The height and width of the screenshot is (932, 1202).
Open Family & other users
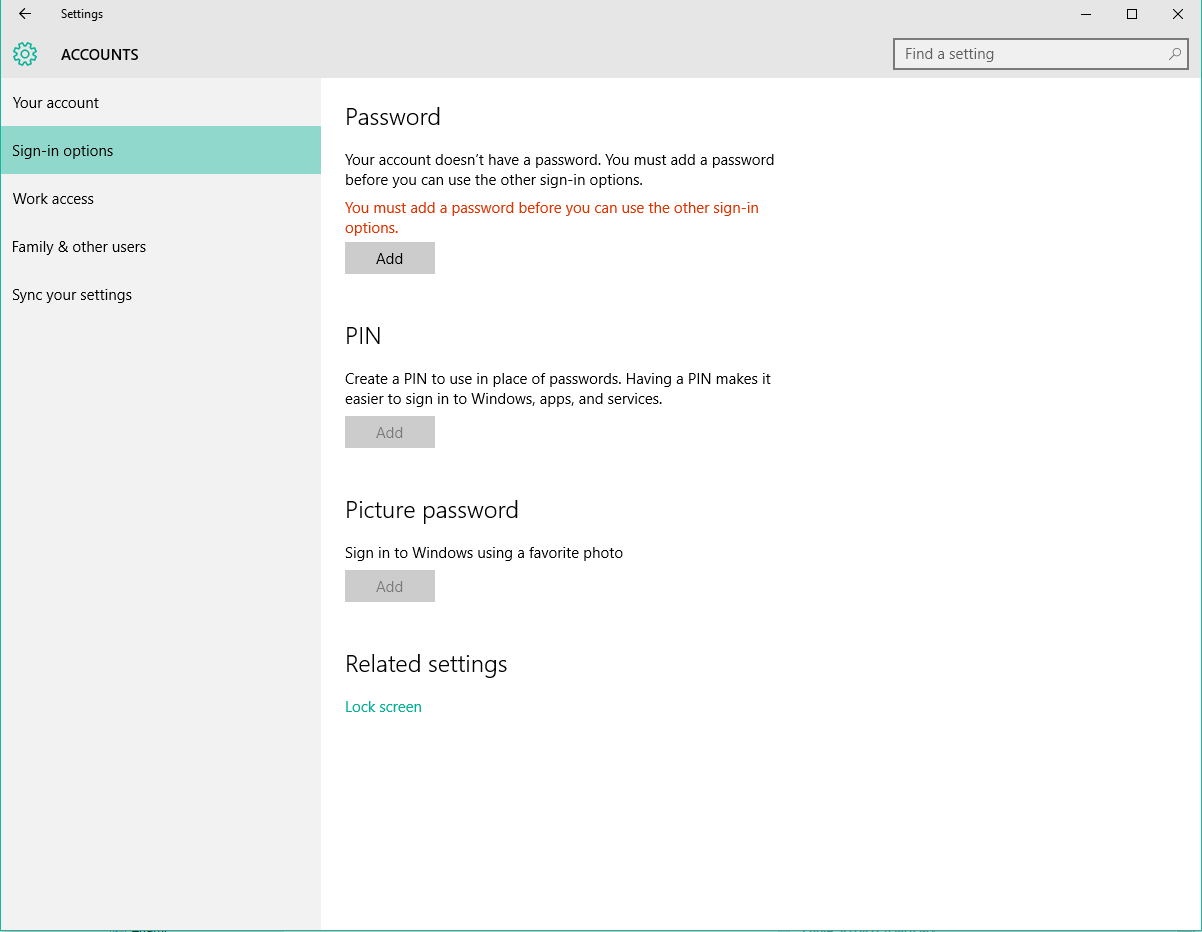coord(161,246)
